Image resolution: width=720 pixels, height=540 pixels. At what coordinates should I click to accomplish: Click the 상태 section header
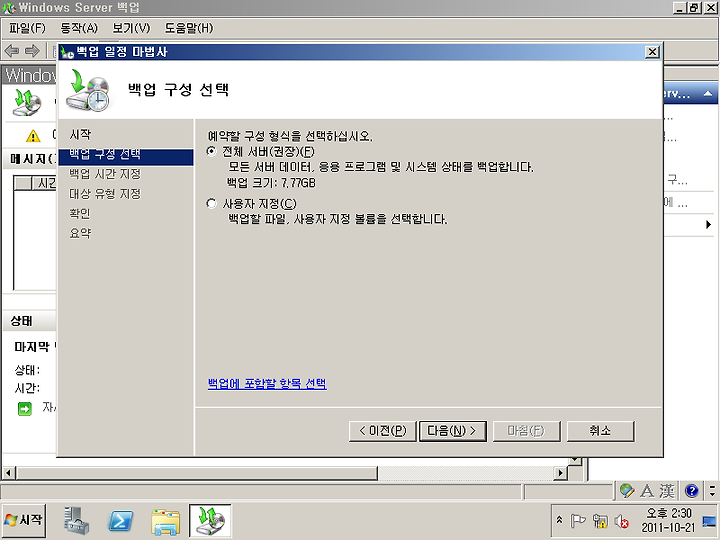(22, 321)
